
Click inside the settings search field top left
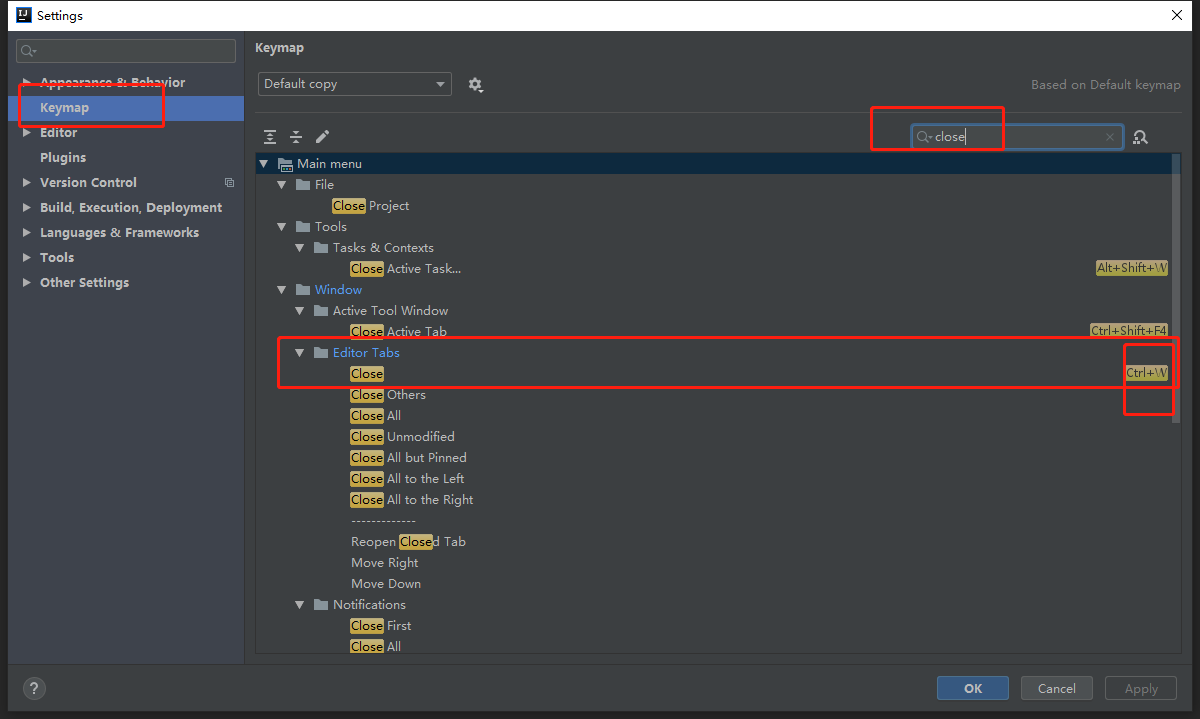125,50
